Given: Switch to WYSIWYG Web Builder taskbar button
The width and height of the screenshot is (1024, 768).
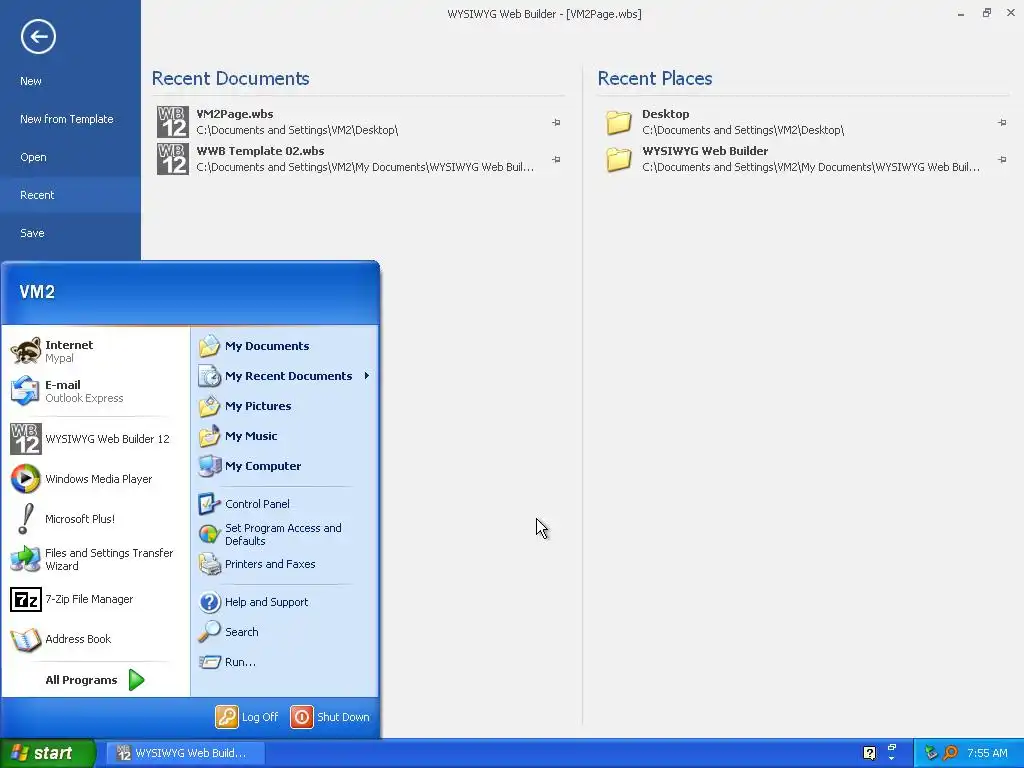Looking at the screenshot, I should tap(185, 753).
